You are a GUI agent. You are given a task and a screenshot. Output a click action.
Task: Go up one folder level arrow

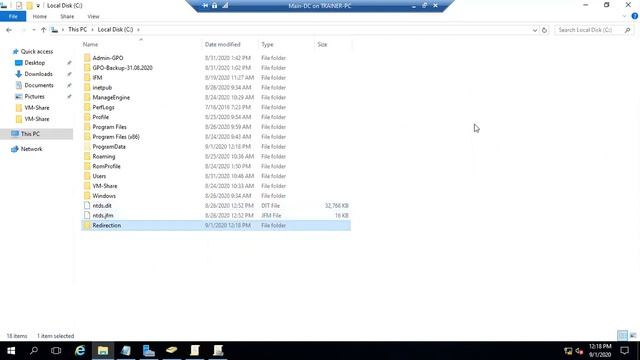(43, 30)
